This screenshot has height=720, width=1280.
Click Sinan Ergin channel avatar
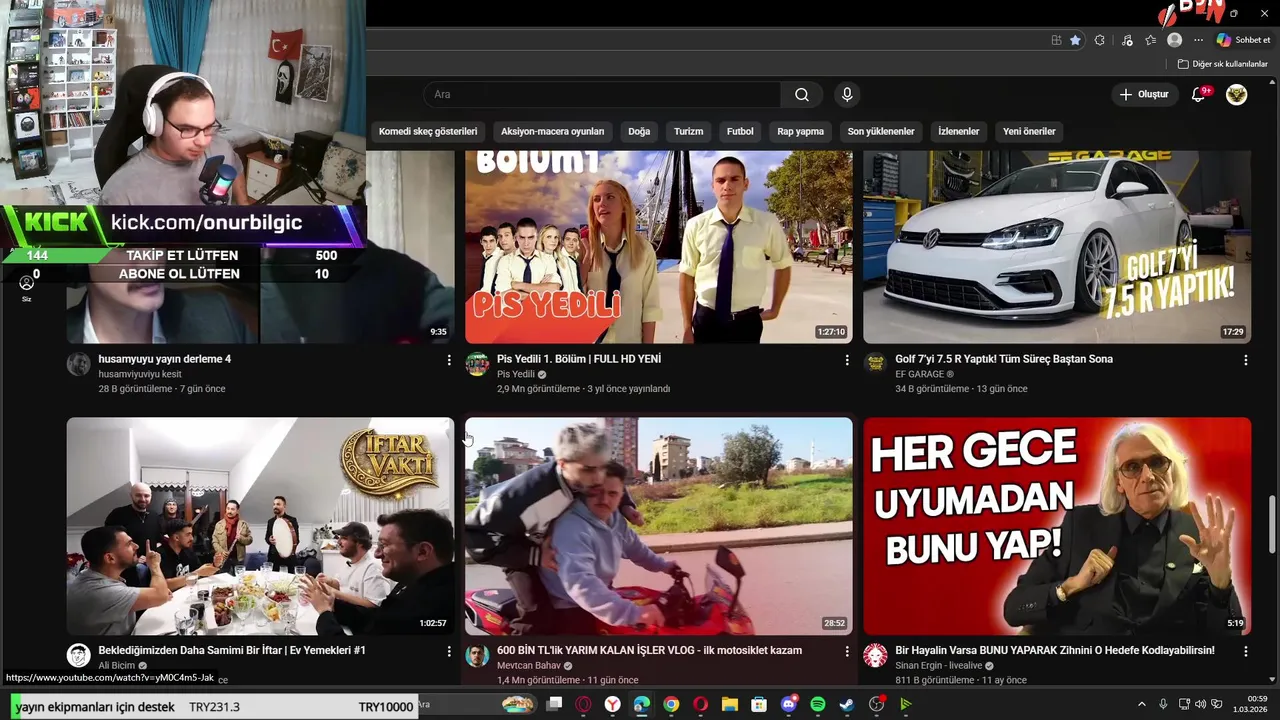pos(875,655)
